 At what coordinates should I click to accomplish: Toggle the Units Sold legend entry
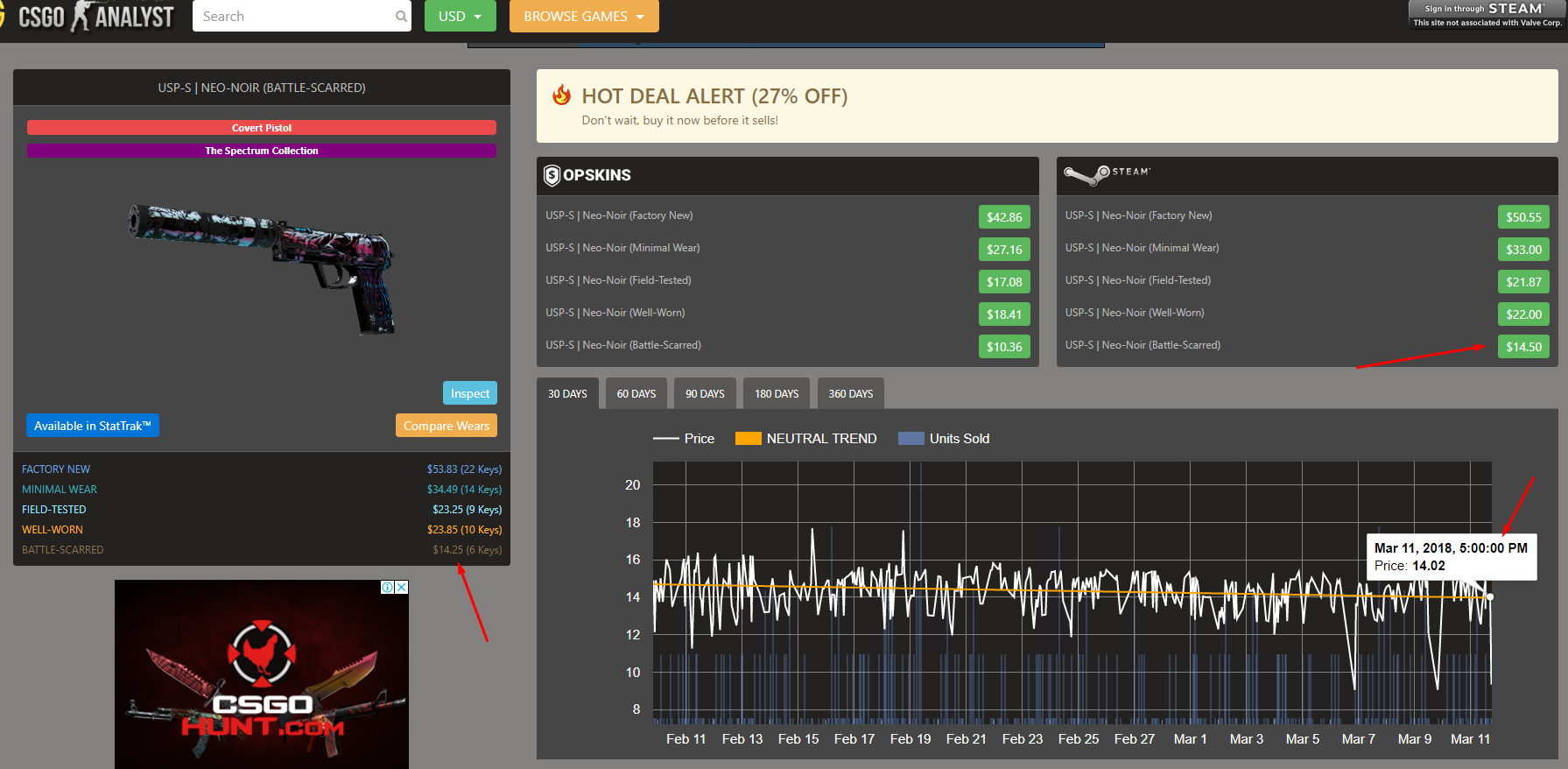pyautogui.click(x=944, y=439)
